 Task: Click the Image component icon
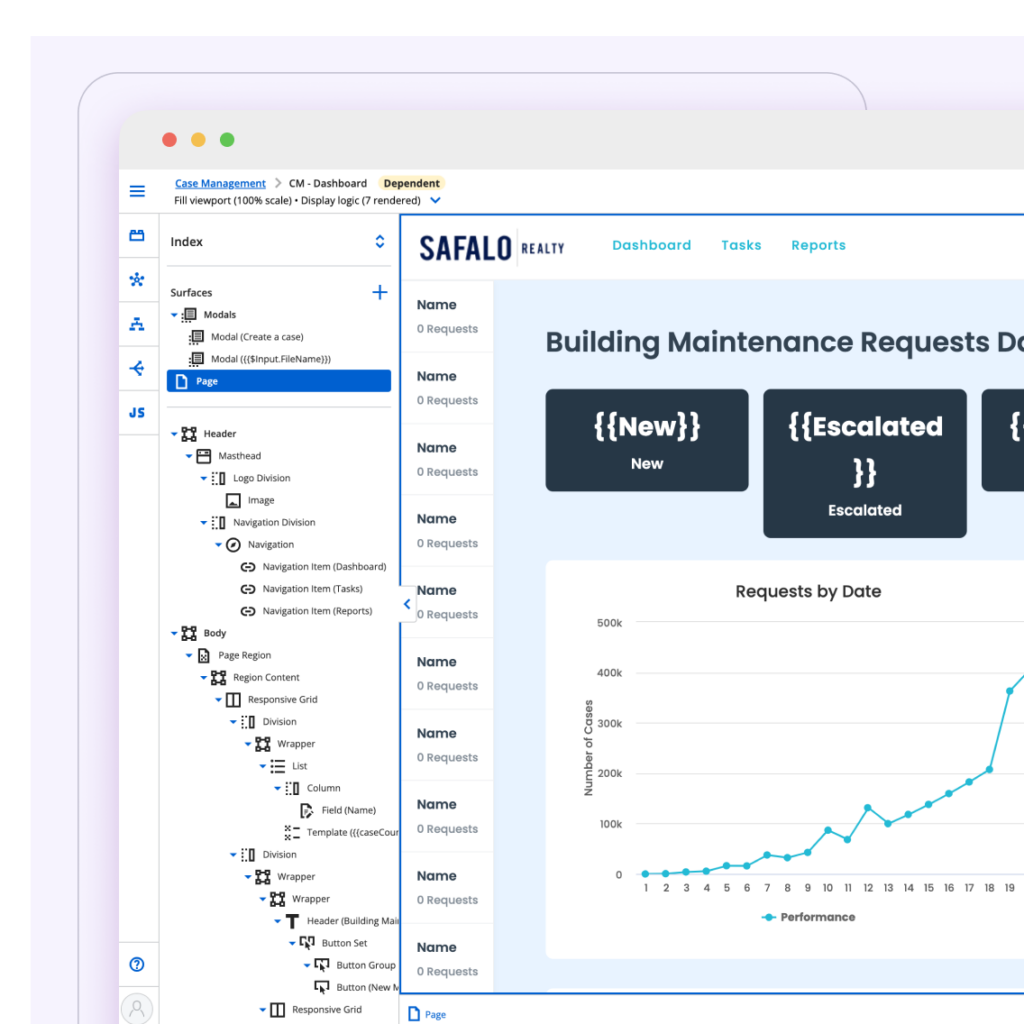[x=233, y=500]
